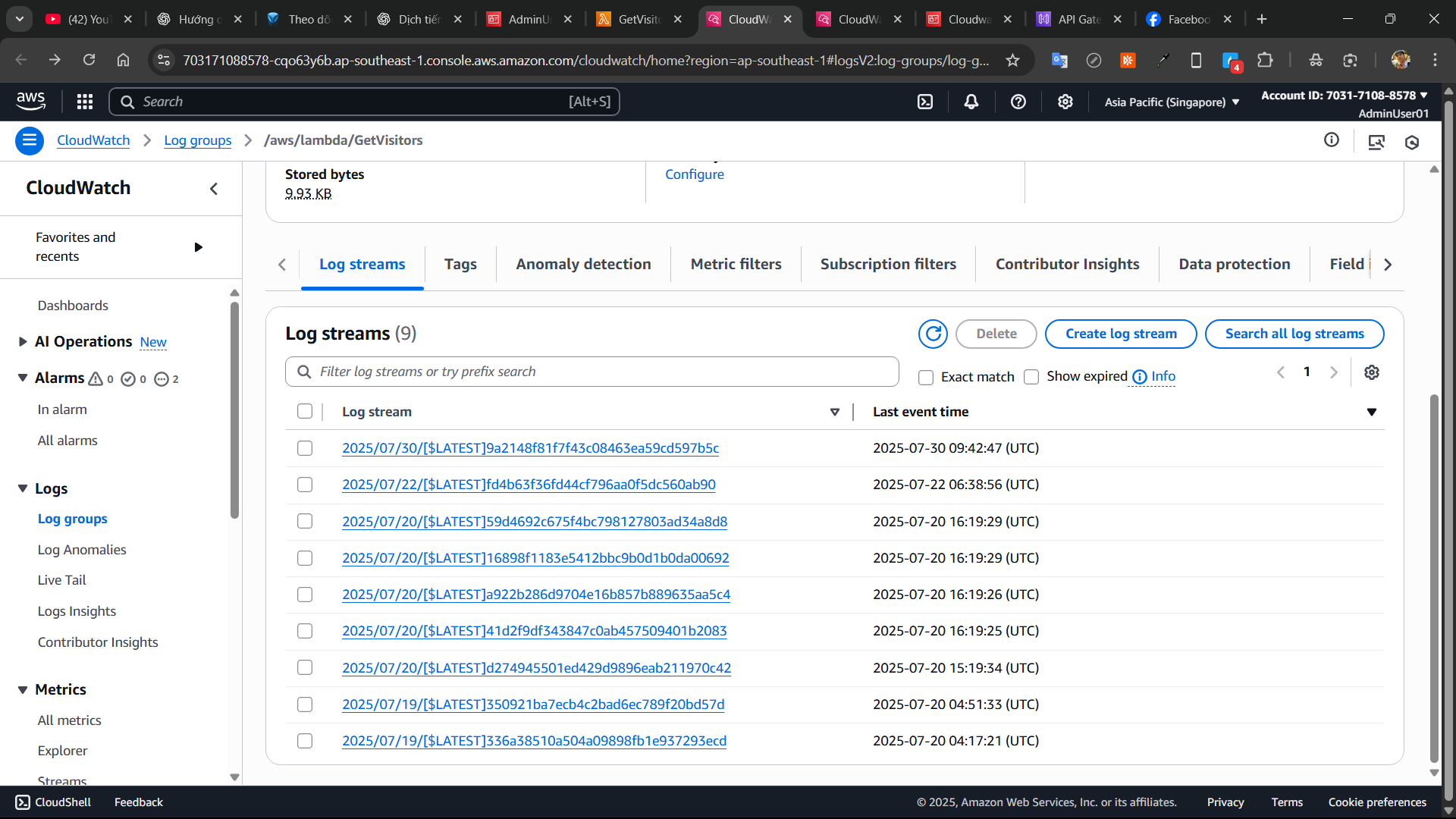The width and height of the screenshot is (1456, 819).
Task: Open Google Translate extension icon
Action: pyautogui.click(x=1059, y=60)
